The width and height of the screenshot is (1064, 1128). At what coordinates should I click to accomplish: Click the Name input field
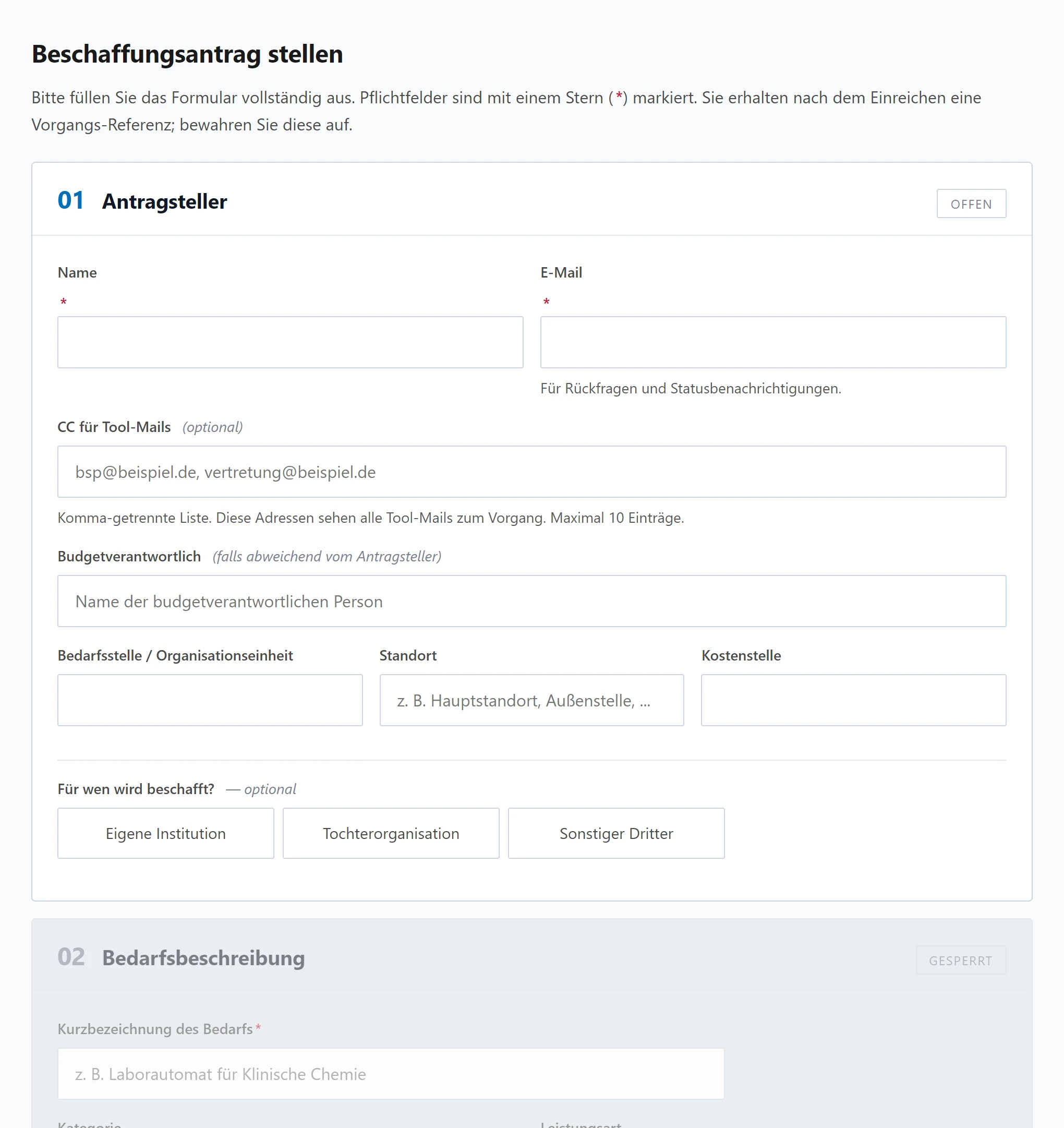(x=290, y=342)
